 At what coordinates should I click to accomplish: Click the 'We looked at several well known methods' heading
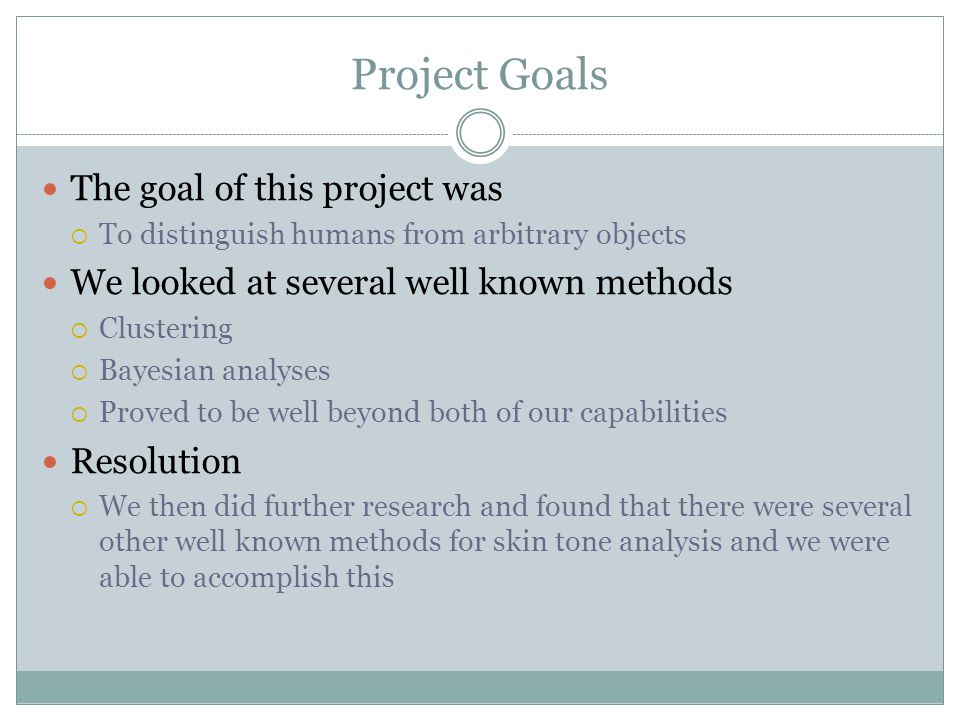(401, 282)
